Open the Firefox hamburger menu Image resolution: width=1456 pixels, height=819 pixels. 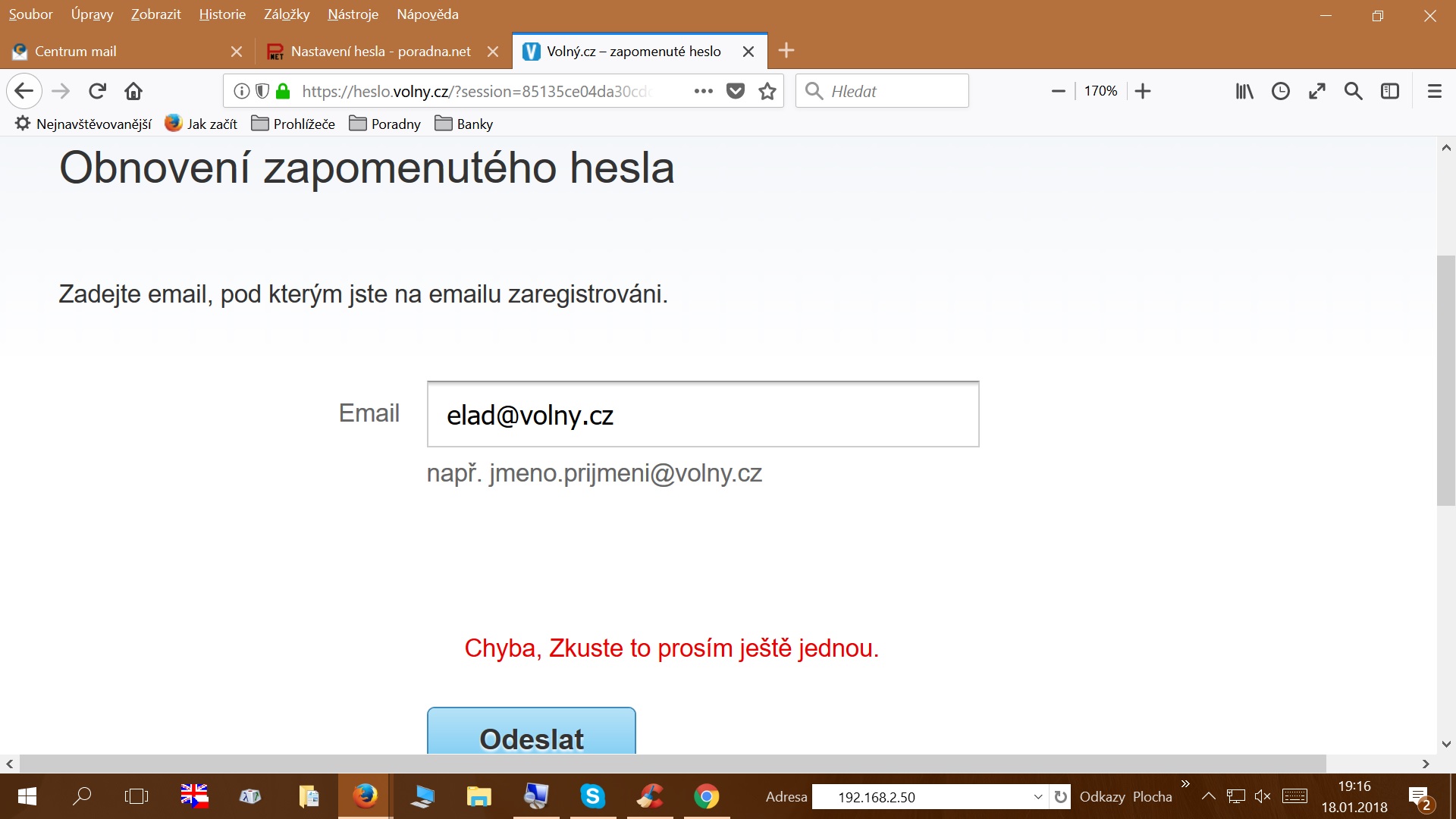[x=1434, y=91]
